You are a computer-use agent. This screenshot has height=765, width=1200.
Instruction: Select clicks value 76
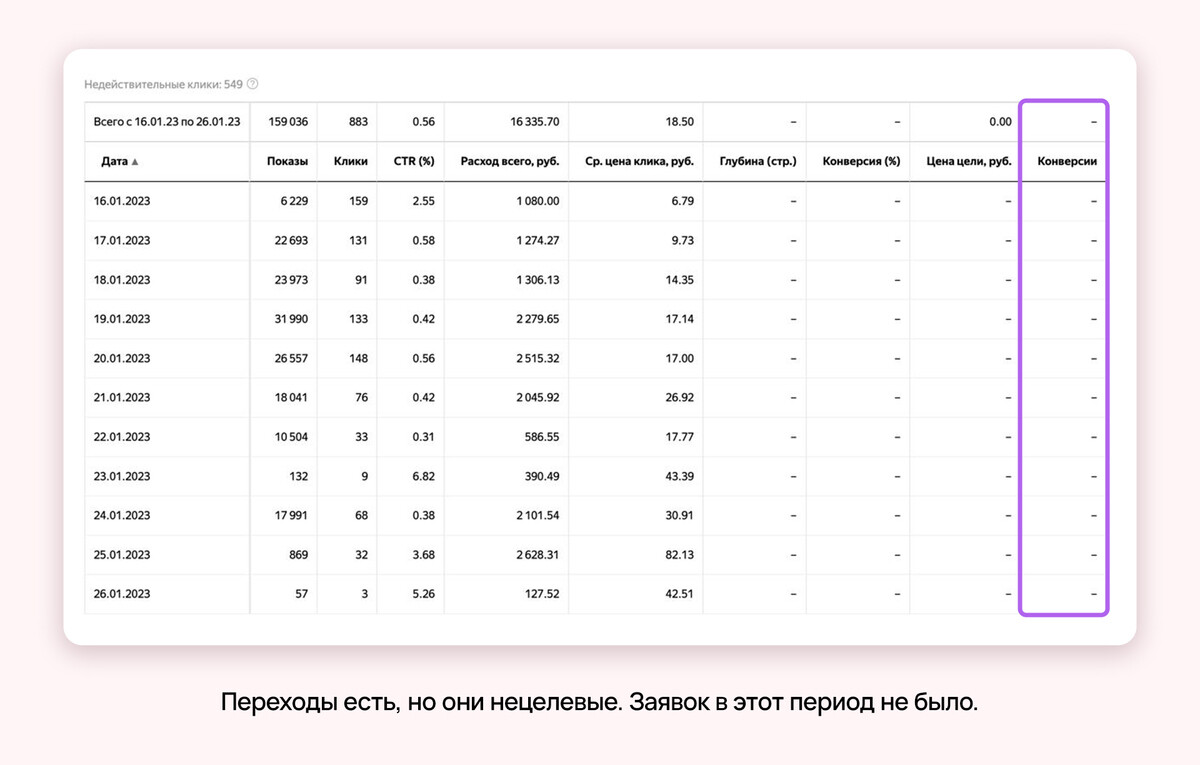[361, 397]
